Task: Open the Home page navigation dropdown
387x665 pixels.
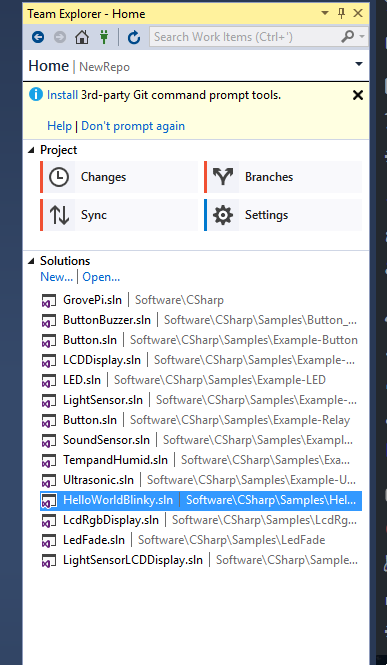Action: click(x=359, y=64)
